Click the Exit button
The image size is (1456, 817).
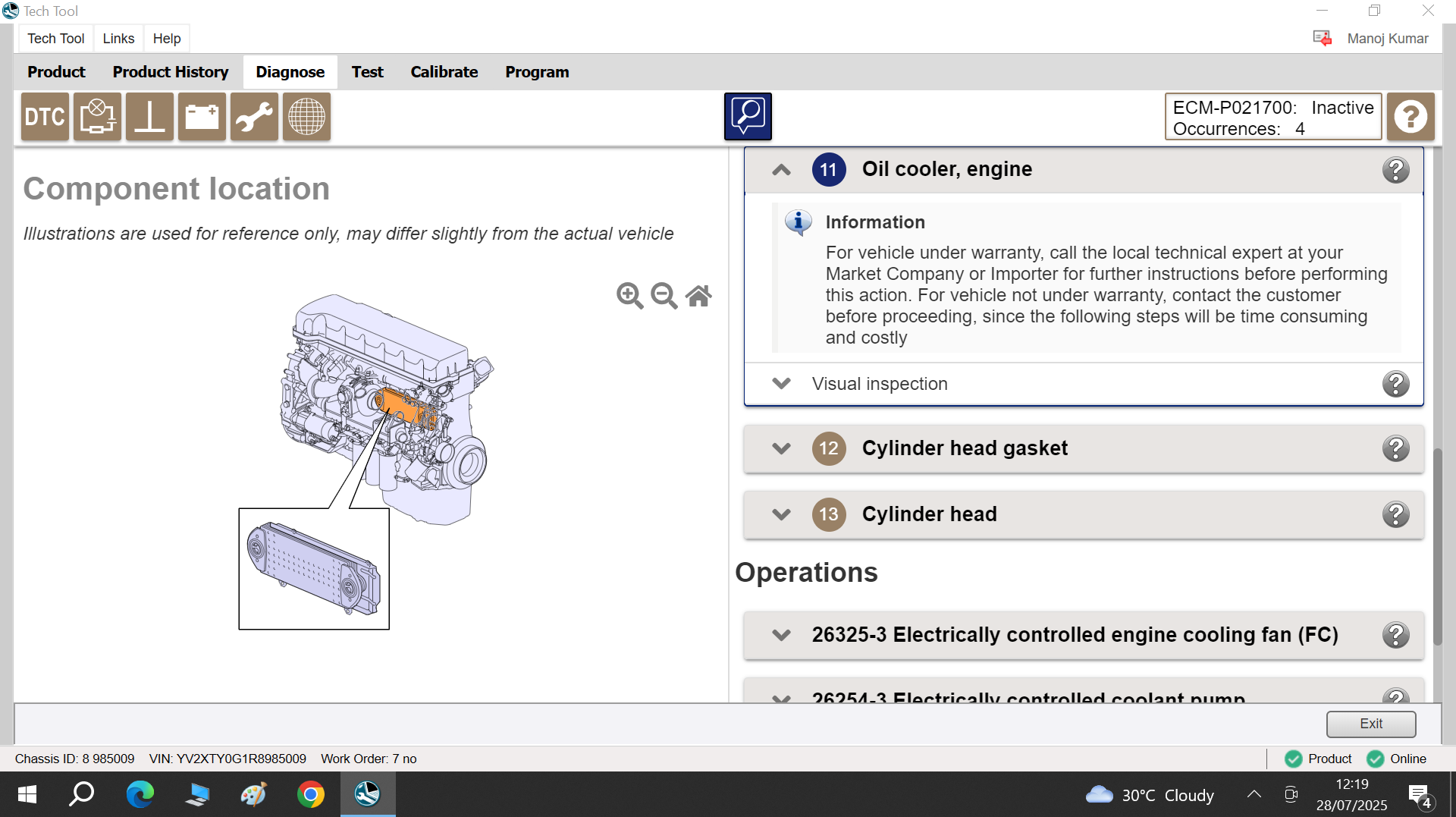coord(1370,724)
